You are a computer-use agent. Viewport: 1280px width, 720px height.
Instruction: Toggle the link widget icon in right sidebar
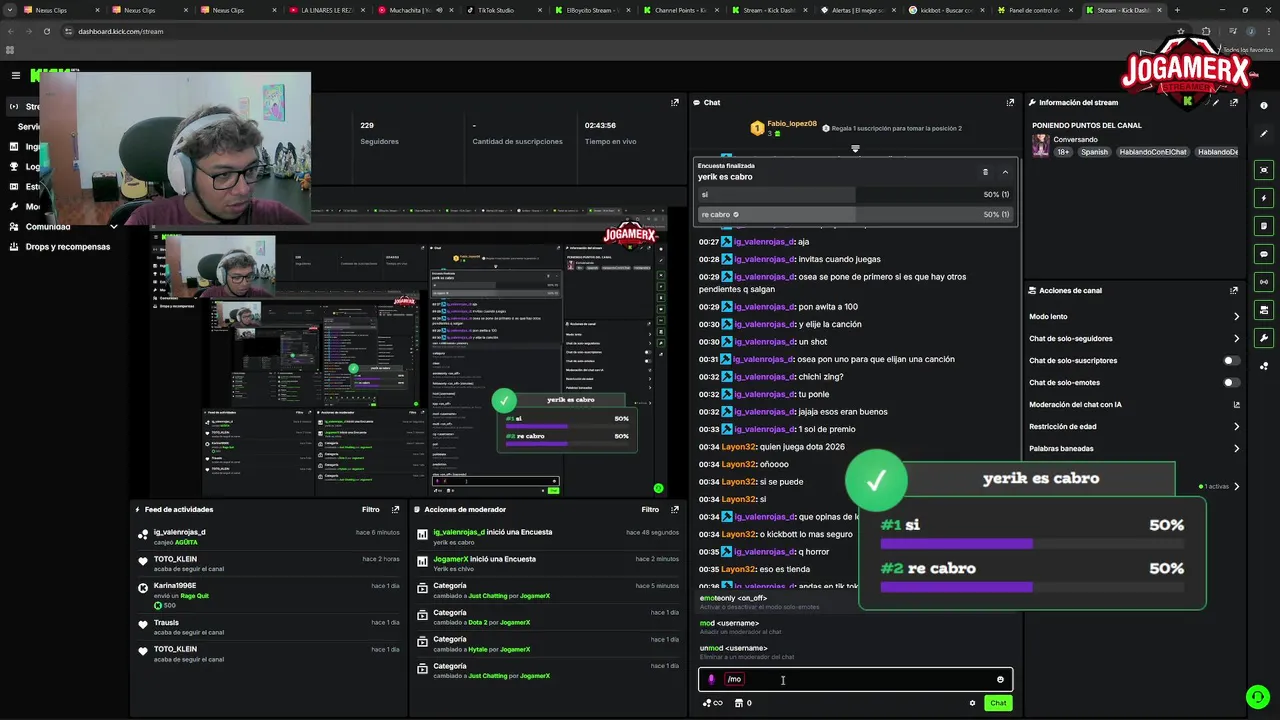(1264, 282)
